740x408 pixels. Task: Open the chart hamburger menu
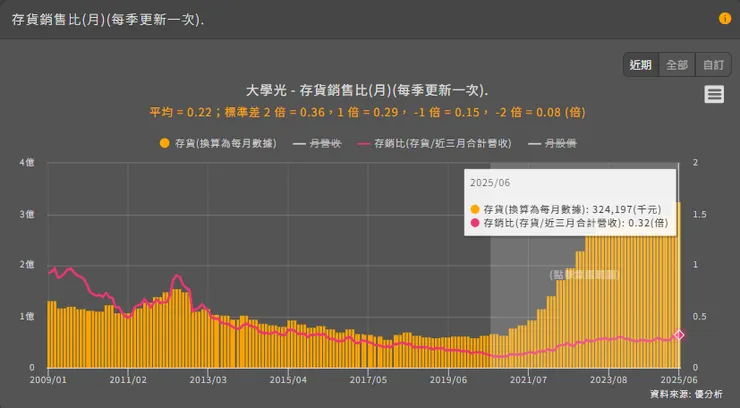pyautogui.click(x=714, y=94)
